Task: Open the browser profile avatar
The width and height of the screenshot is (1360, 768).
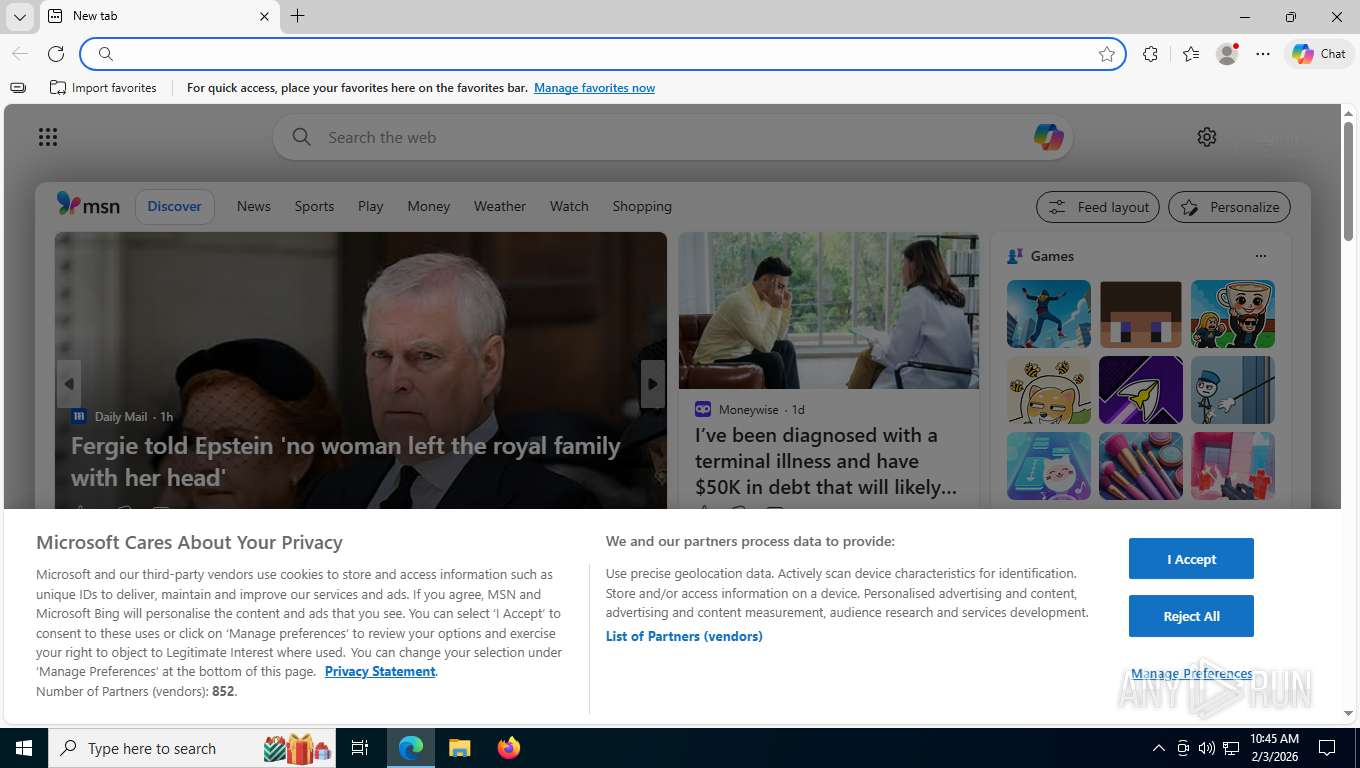Action: pos(1227,54)
